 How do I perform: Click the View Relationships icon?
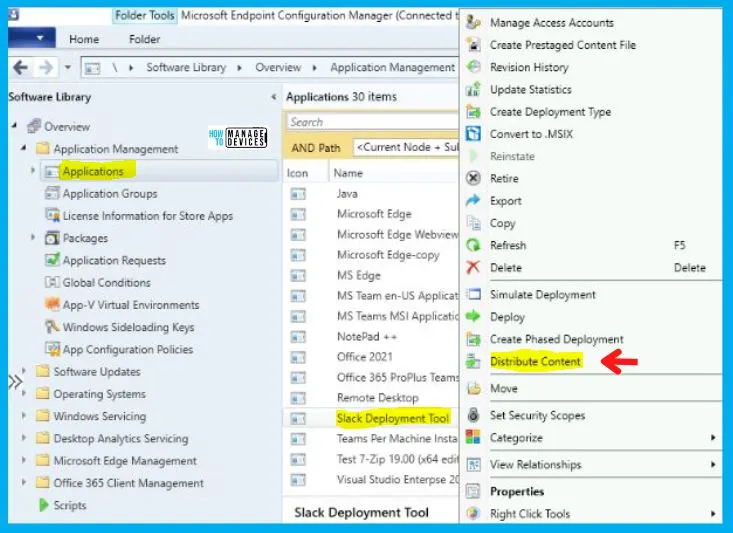pyautogui.click(x=473, y=464)
